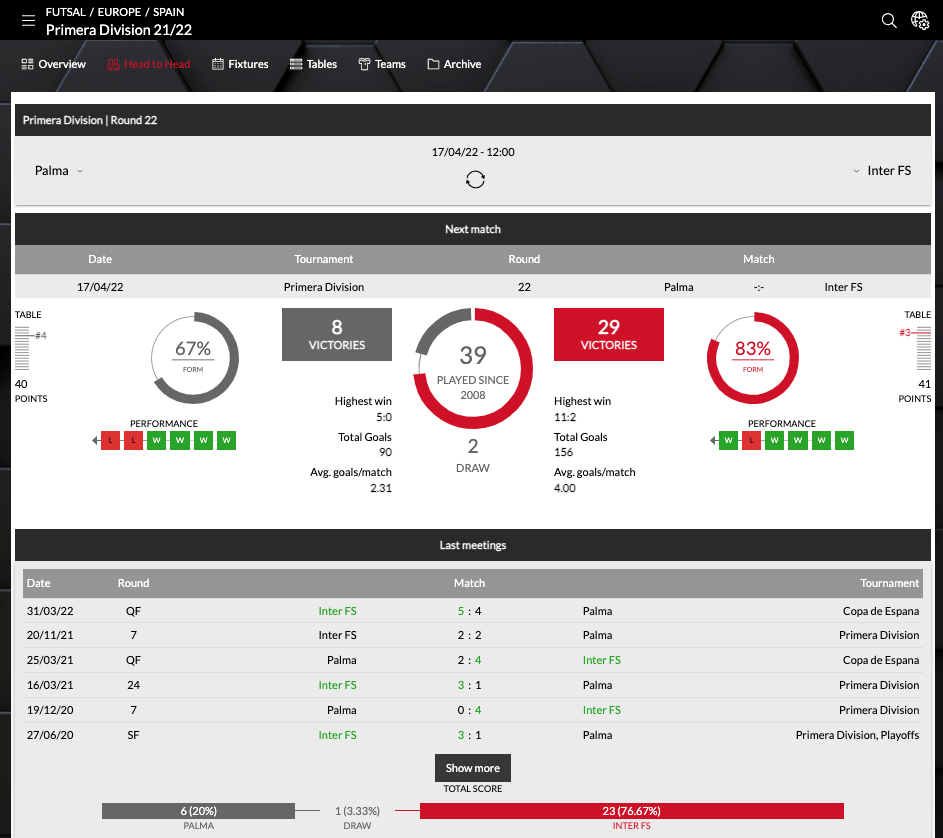Click the 17/04/22 - 12:00 match time
943x838 pixels.
(x=473, y=152)
